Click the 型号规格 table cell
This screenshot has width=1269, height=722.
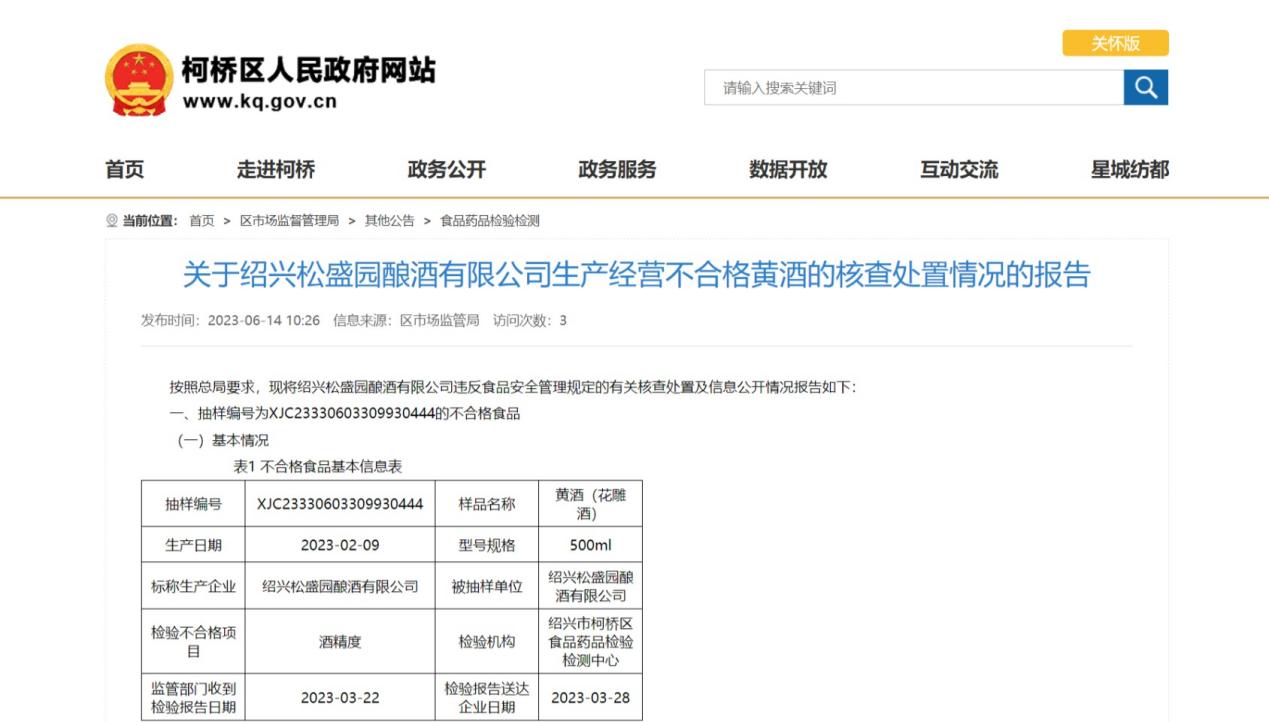(x=487, y=546)
